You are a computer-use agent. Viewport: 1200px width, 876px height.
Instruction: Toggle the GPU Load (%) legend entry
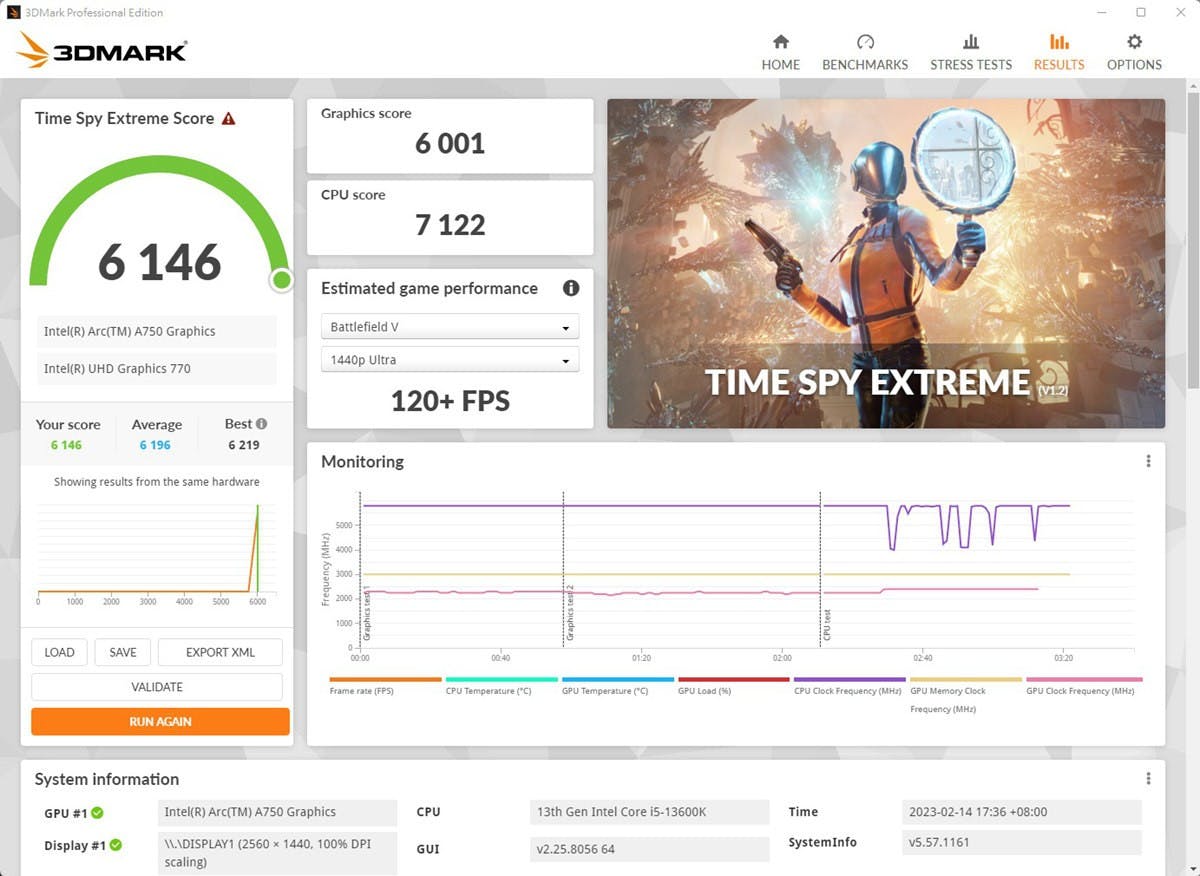pos(734,686)
